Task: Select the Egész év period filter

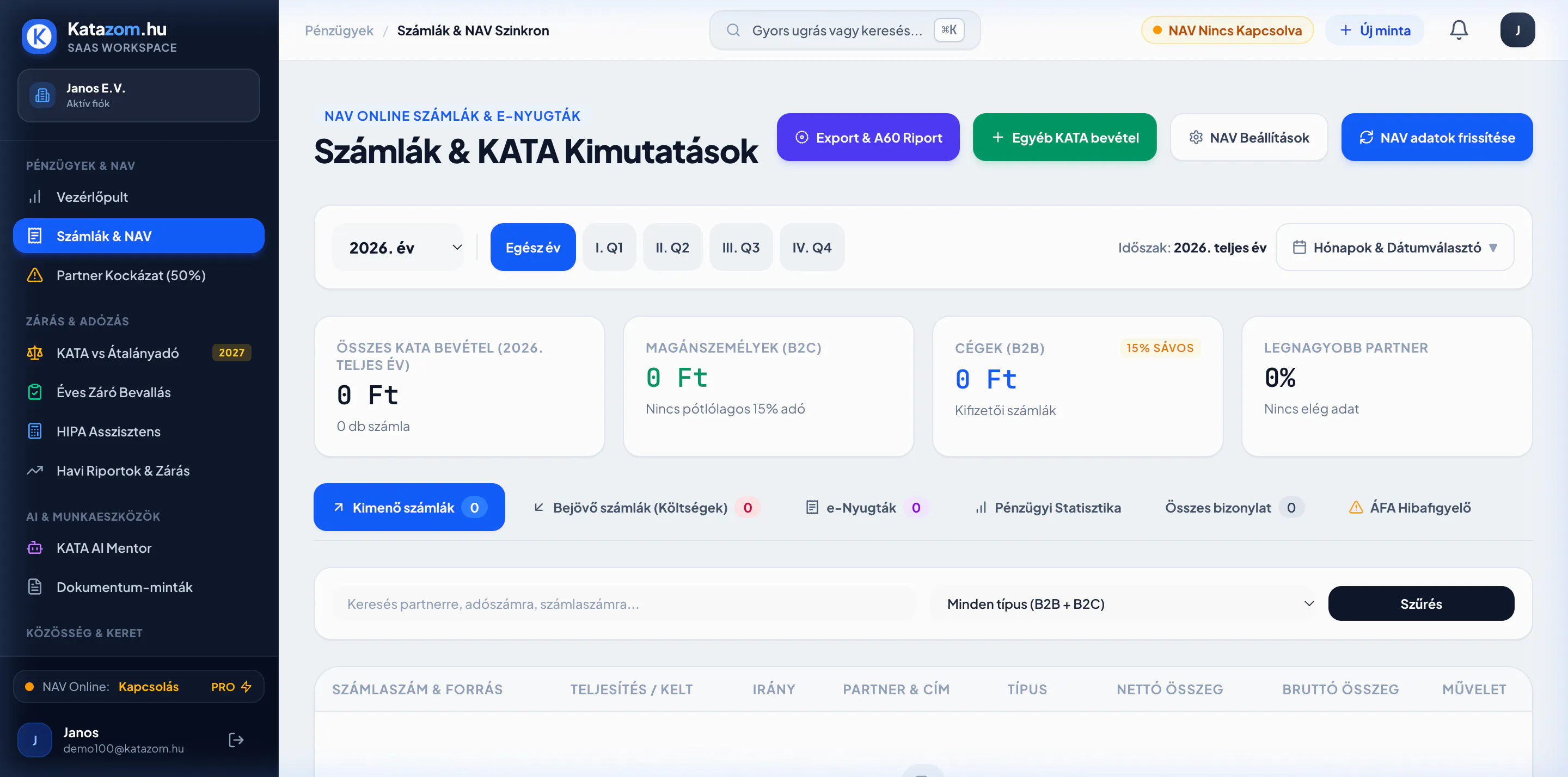Action: [x=532, y=247]
